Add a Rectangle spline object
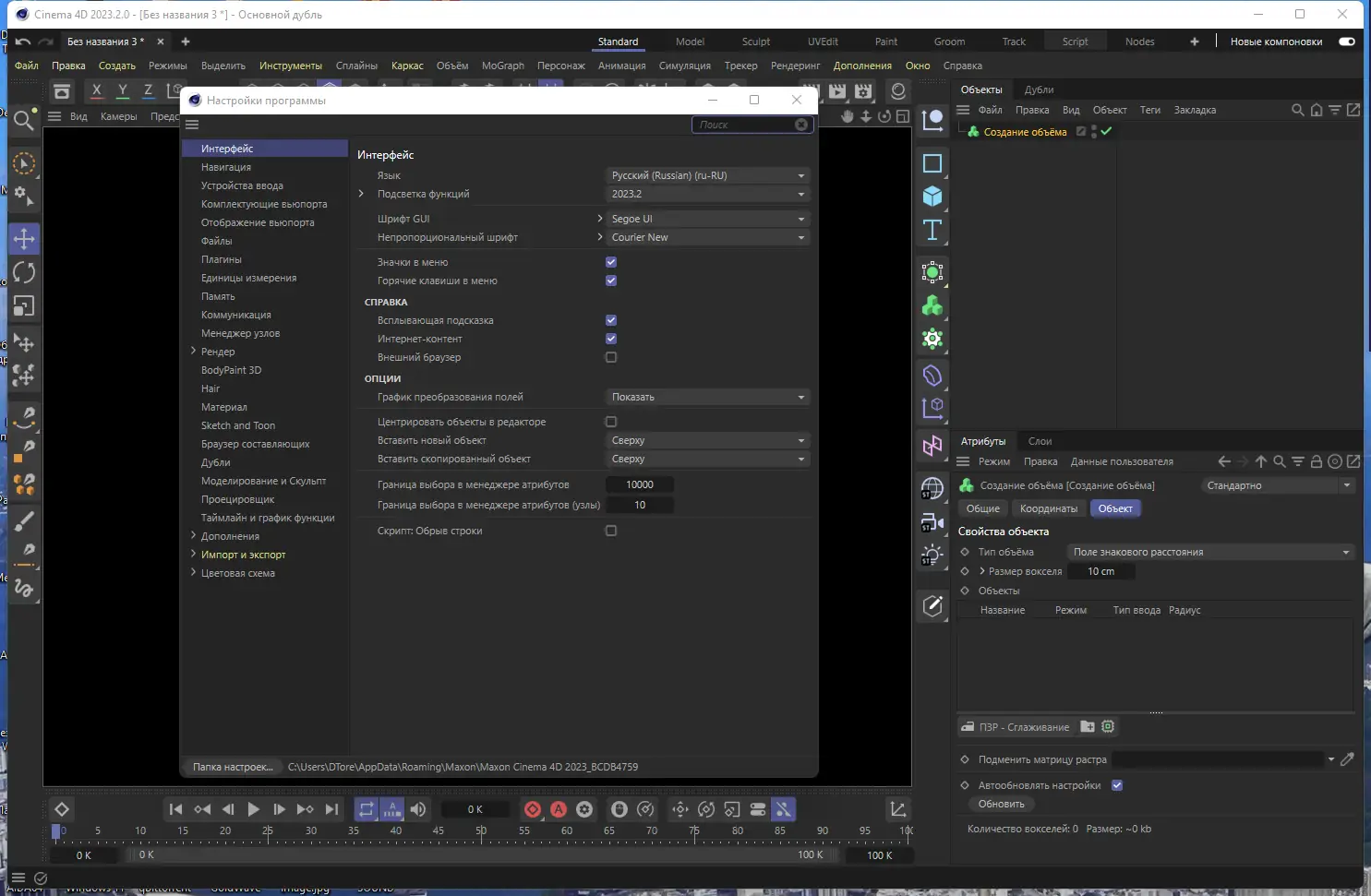The image size is (1371, 896). (932, 163)
